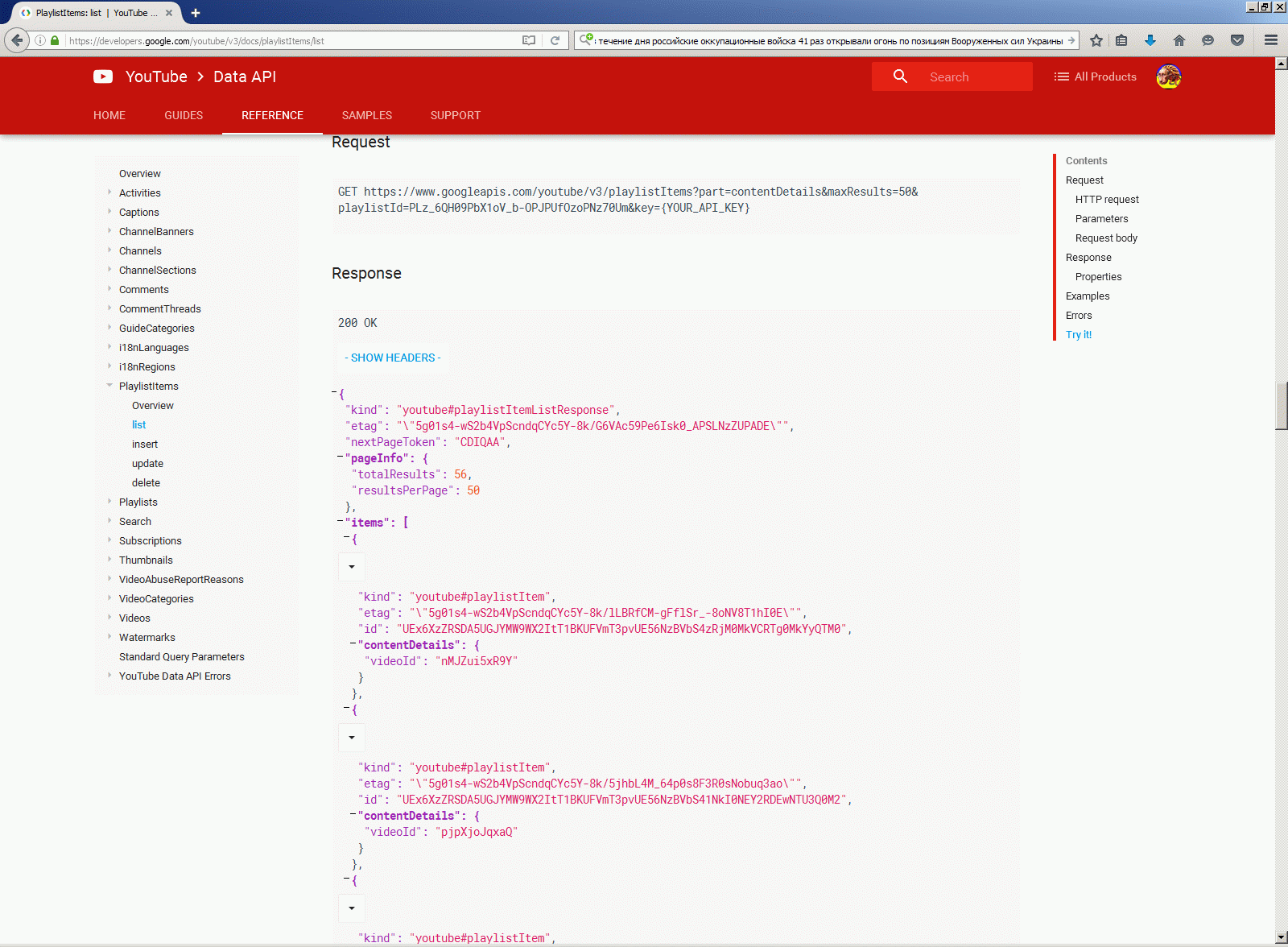The width and height of the screenshot is (1288, 947).
Task: Jump to Examples in Contents
Action: pyautogui.click(x=1088, y=296)
